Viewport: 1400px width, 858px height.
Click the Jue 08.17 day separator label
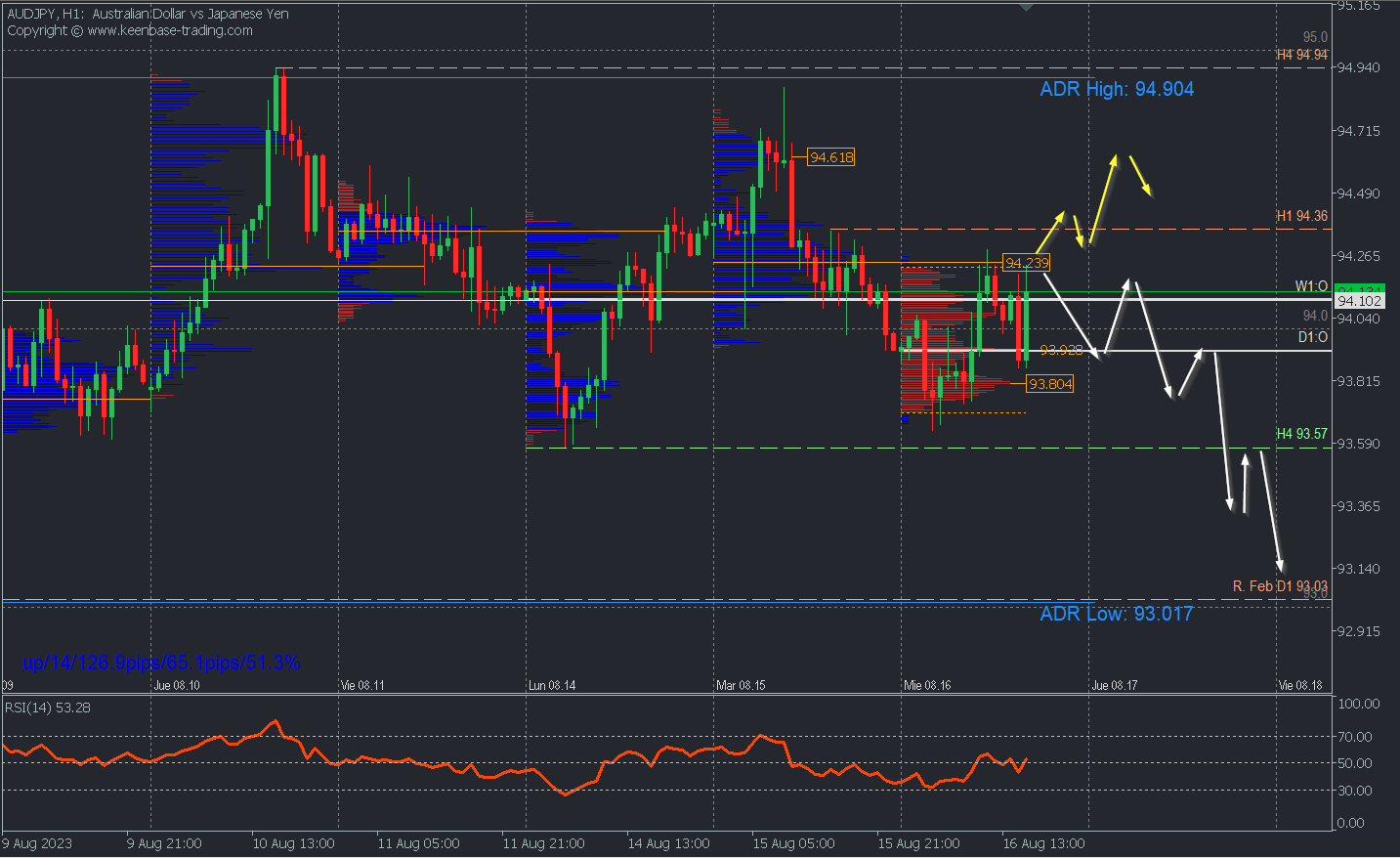pos(1115,685)
